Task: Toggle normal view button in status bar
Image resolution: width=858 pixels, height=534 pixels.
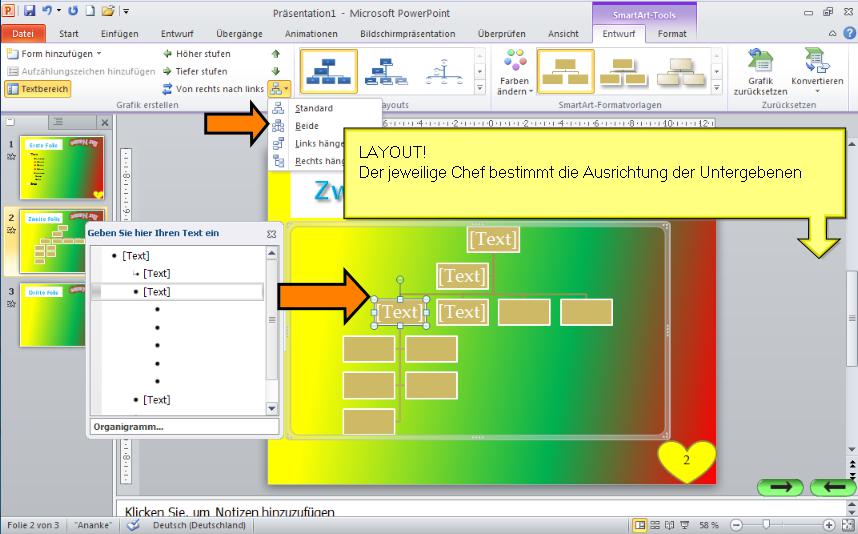Action: (640, 525)
